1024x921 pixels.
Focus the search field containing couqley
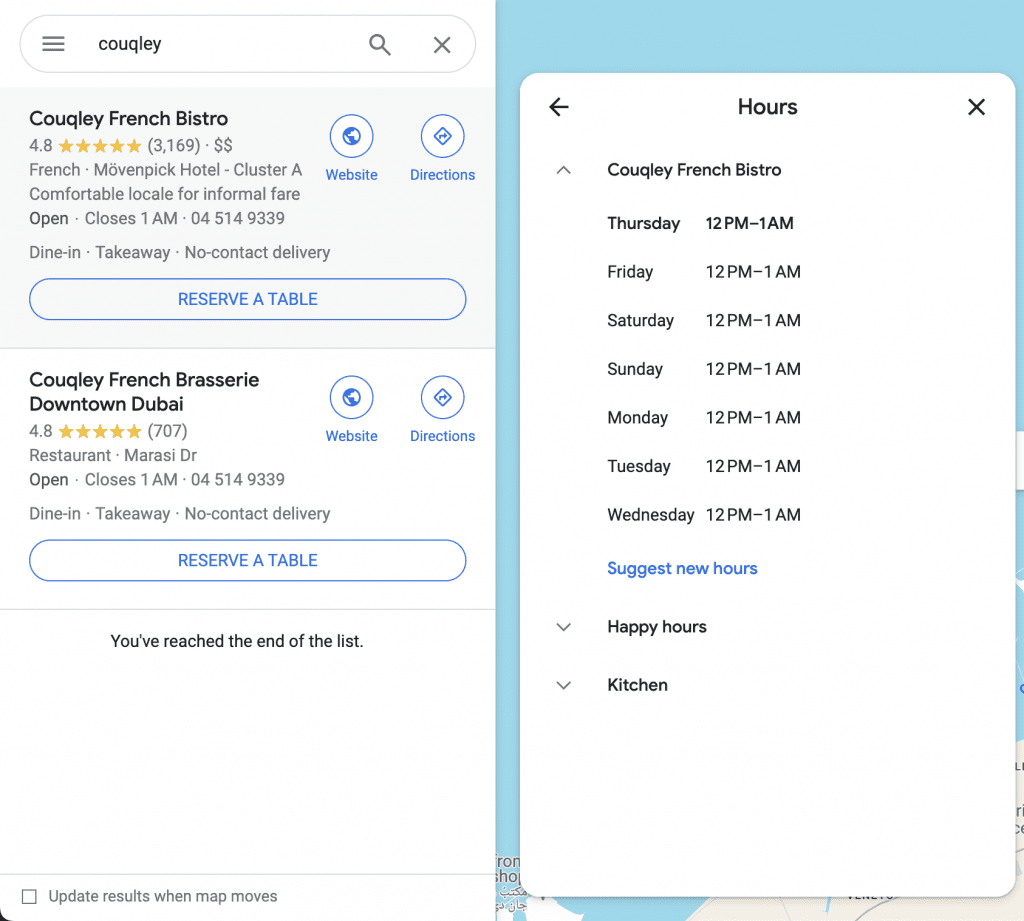222,44
